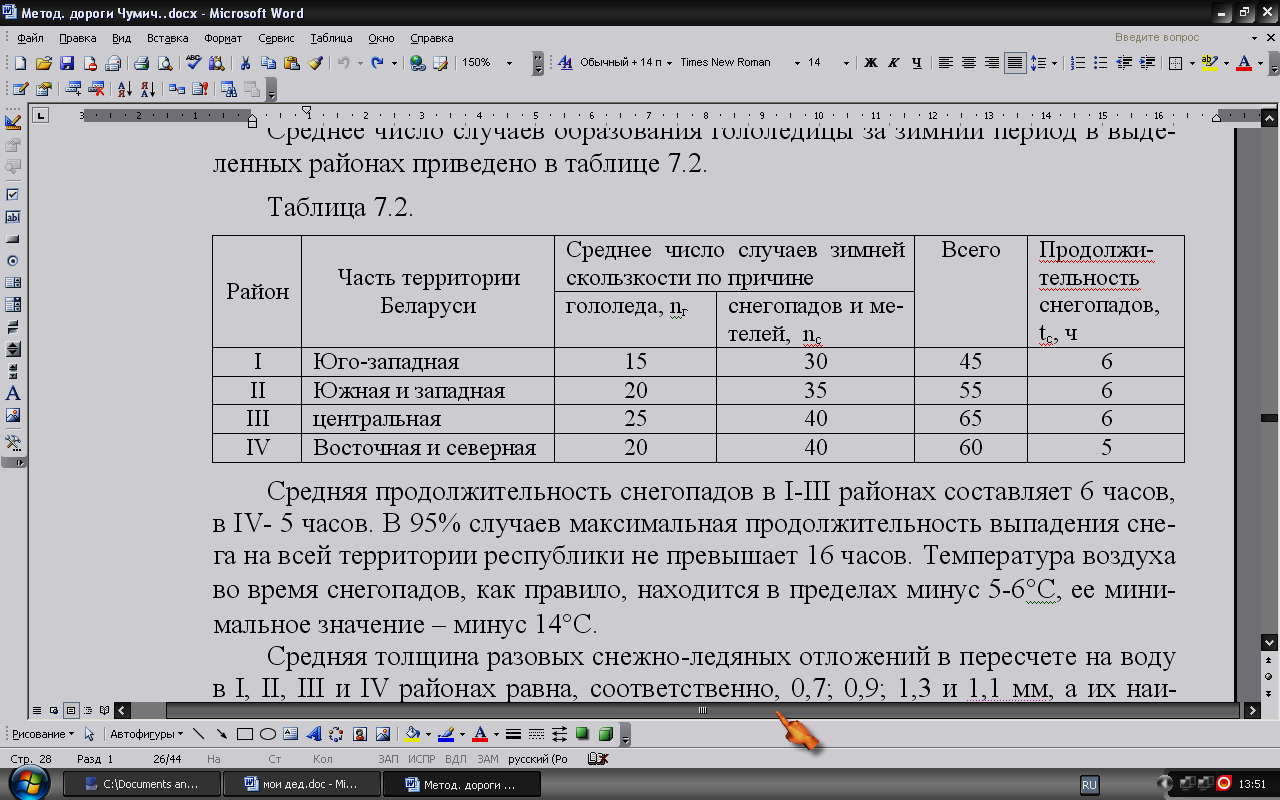Image resolution: width=1280 pixels, height=800 pixels.
Task: Toggle bulleted list formatting
Action: (x=1101, y=63)
